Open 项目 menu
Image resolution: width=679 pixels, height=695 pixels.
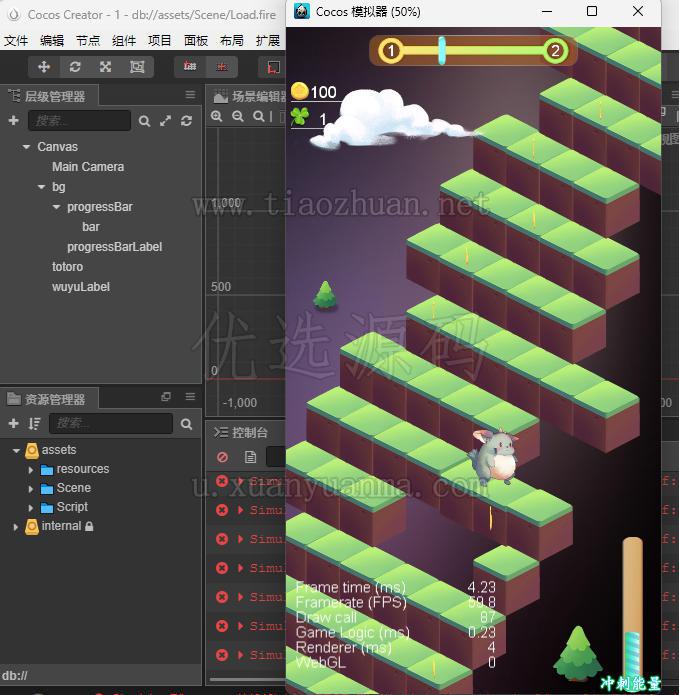pyautogui.click(x=160, y=41)
